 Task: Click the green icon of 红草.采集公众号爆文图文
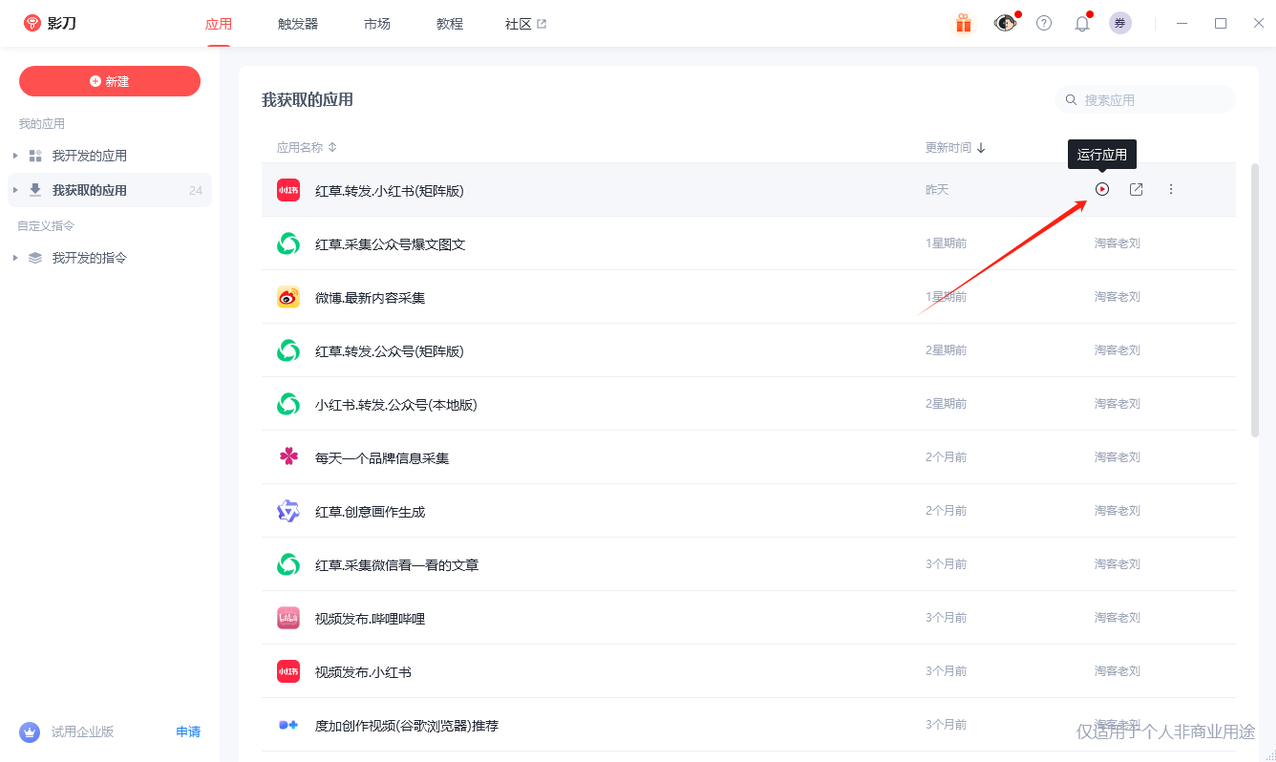tap(288, 243)
